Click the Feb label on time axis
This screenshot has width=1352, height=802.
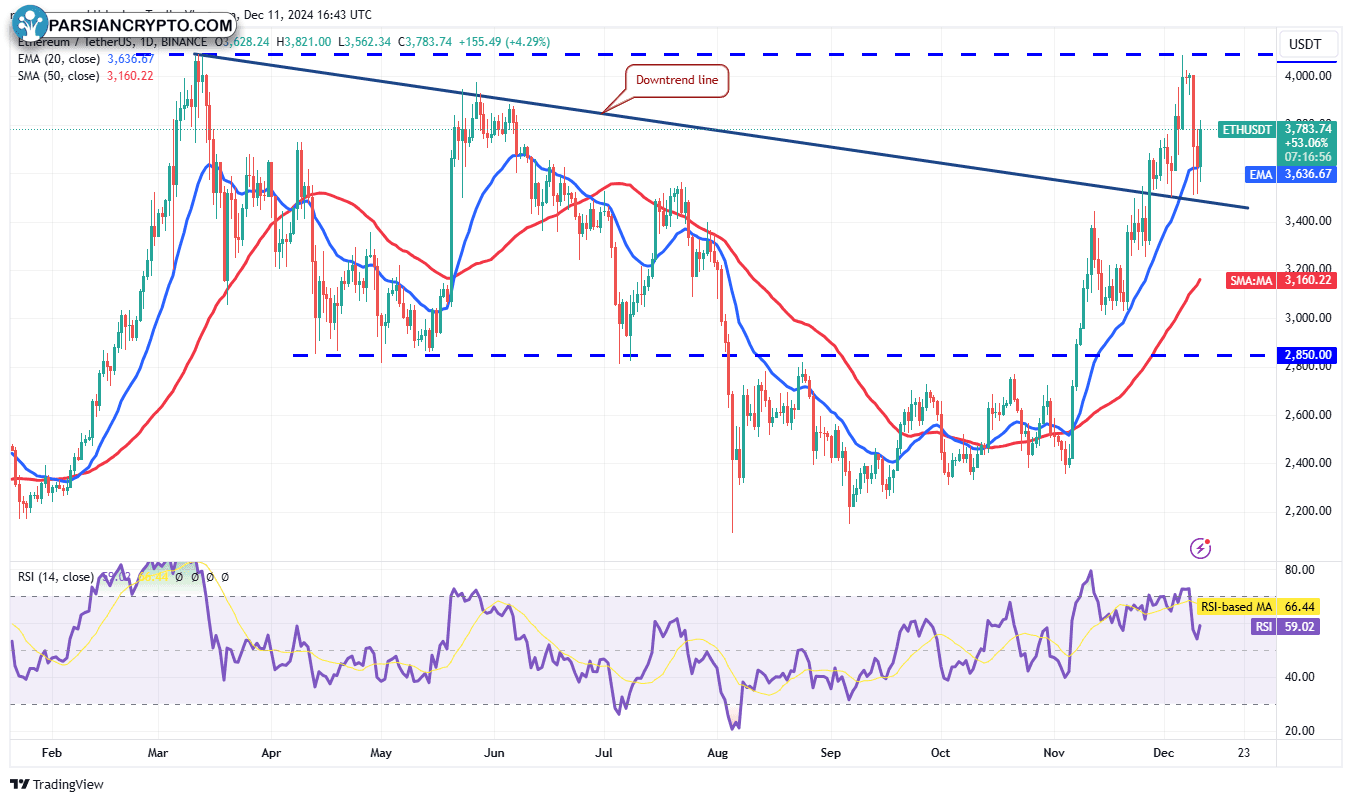click(x=53, y=754)
